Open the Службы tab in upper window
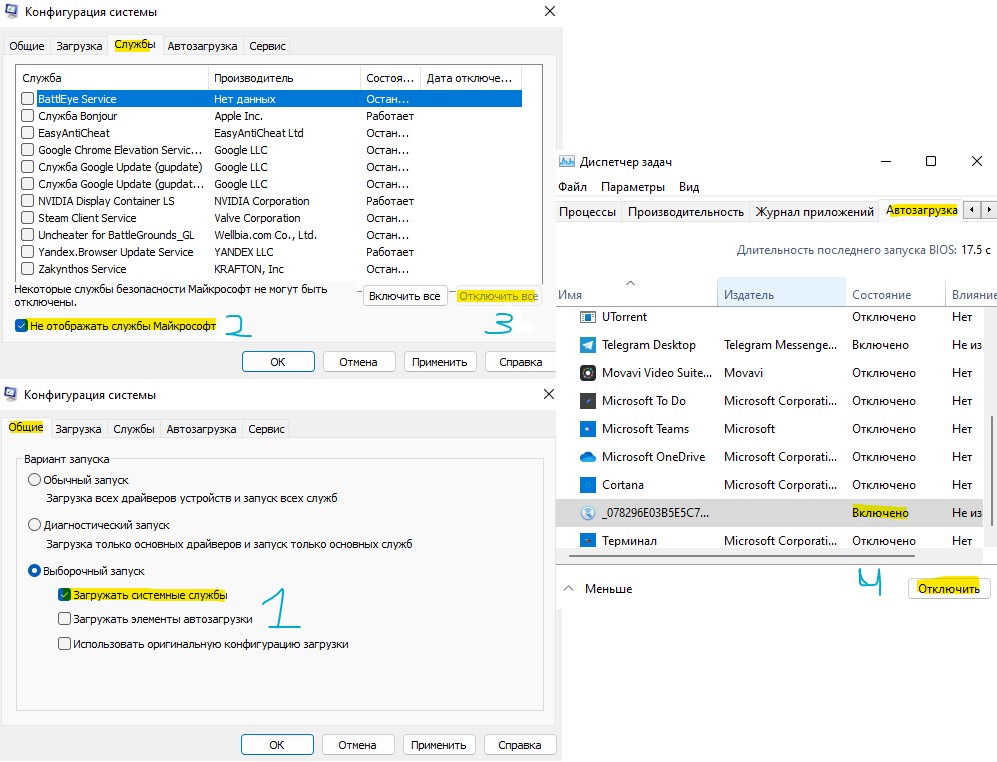The image size is (997, 762). click(x=135, y=45)
